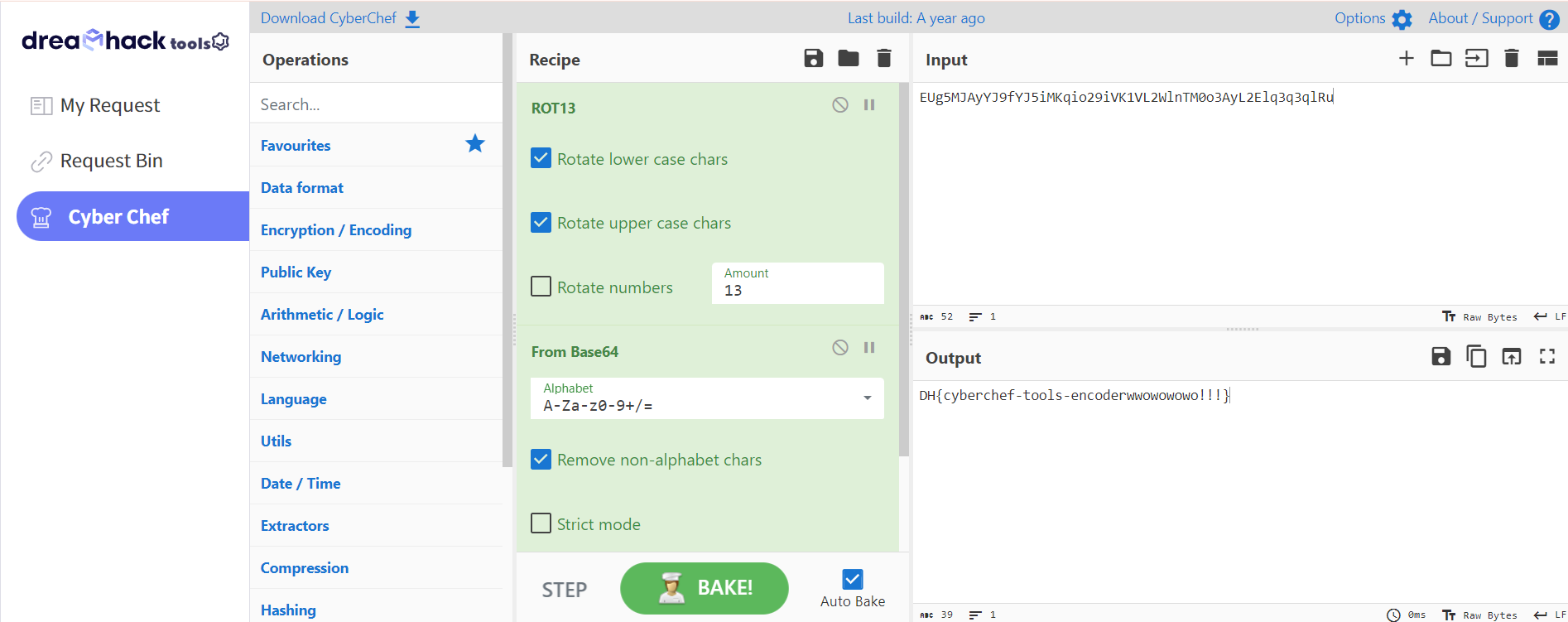Click the Download CyberChef arrow icon

(x=412, y=19)
